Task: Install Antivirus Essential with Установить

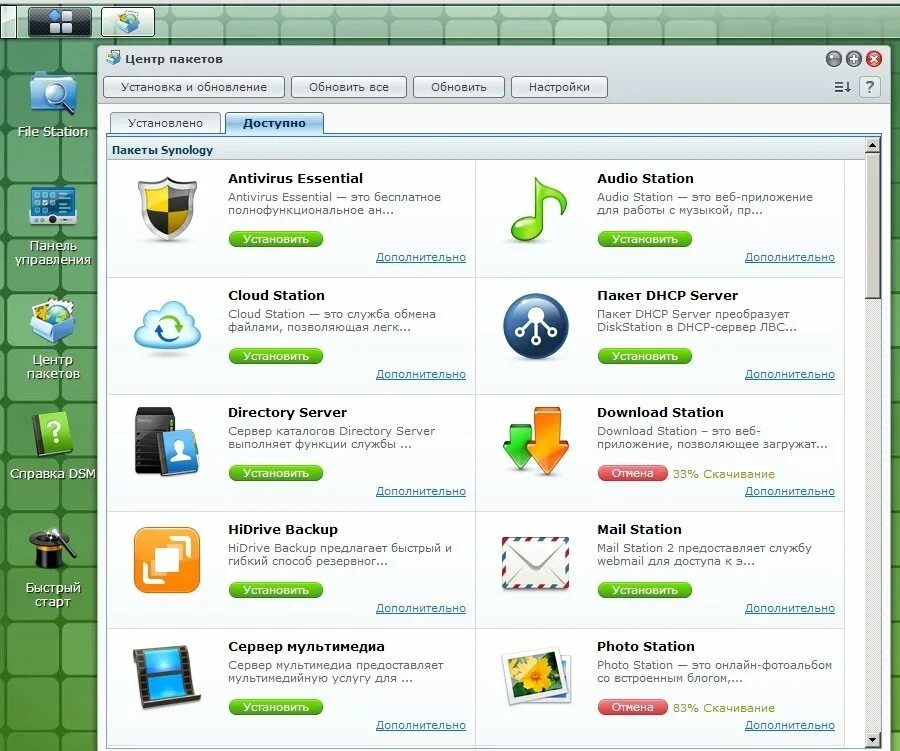Action: coord(276,239)
